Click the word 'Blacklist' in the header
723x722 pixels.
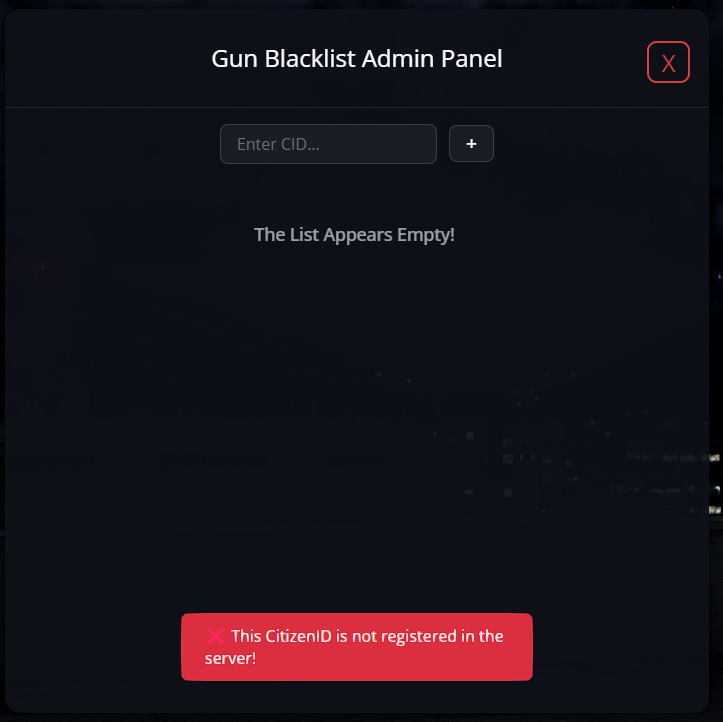310,59
